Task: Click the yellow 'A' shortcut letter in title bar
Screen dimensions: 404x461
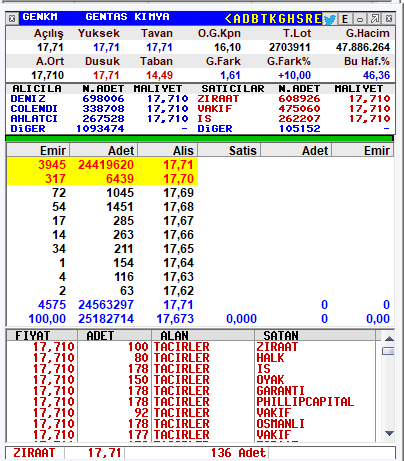Action: (x=237, y=19)
